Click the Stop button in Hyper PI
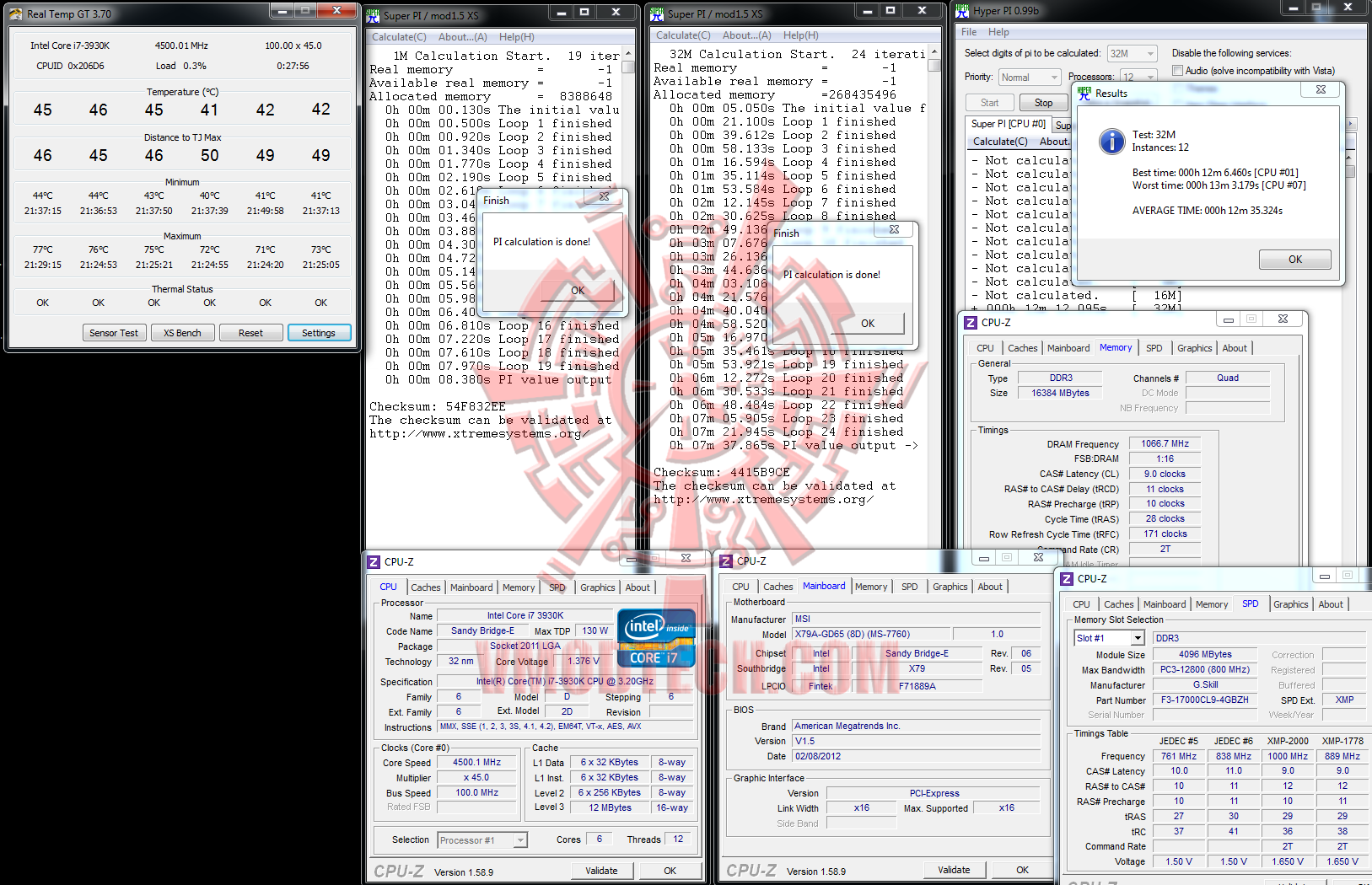The height and width of the screenshot is (885, 1372). coord(1043,103)
